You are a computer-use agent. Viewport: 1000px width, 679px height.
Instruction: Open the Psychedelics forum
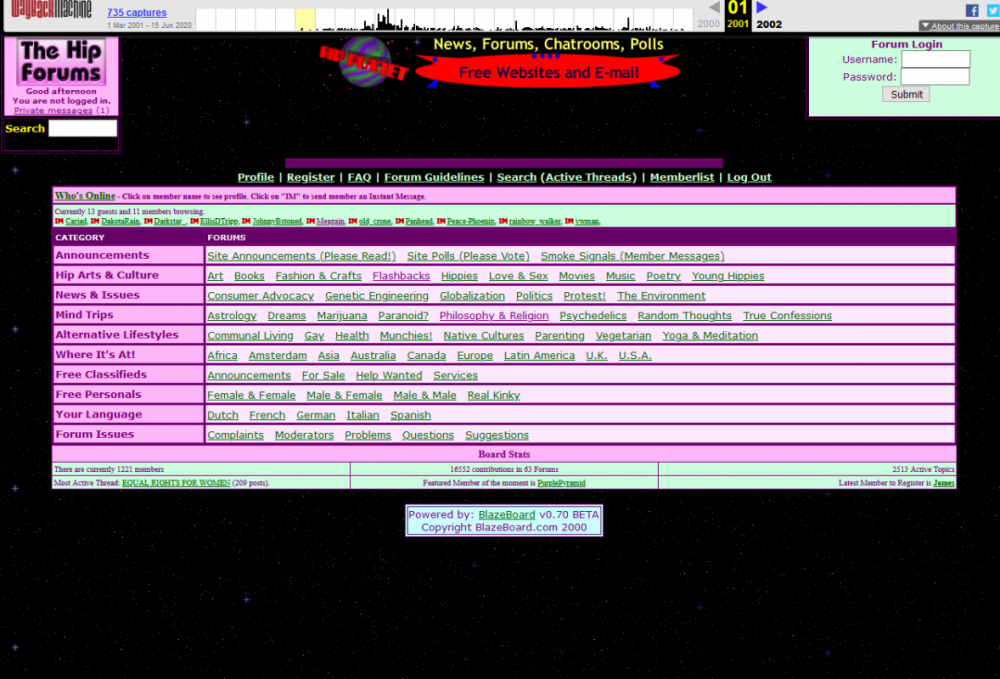tap(593, 316)
